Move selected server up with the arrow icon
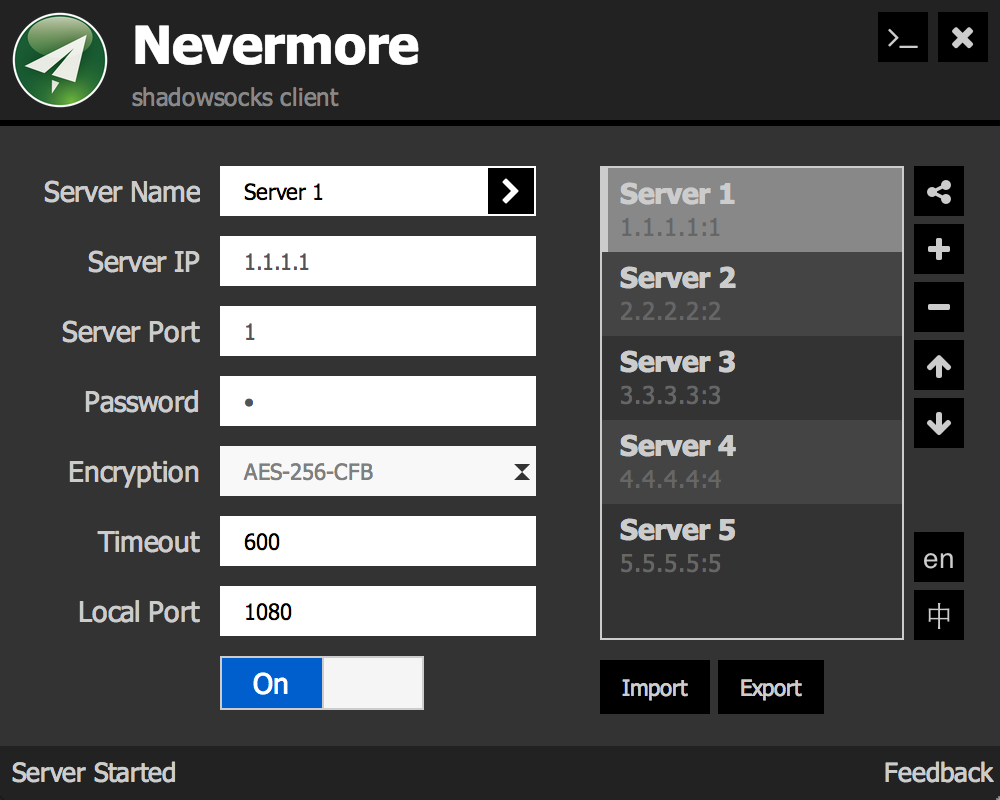The image size is (1000, 800). click(x=939, y=366)
